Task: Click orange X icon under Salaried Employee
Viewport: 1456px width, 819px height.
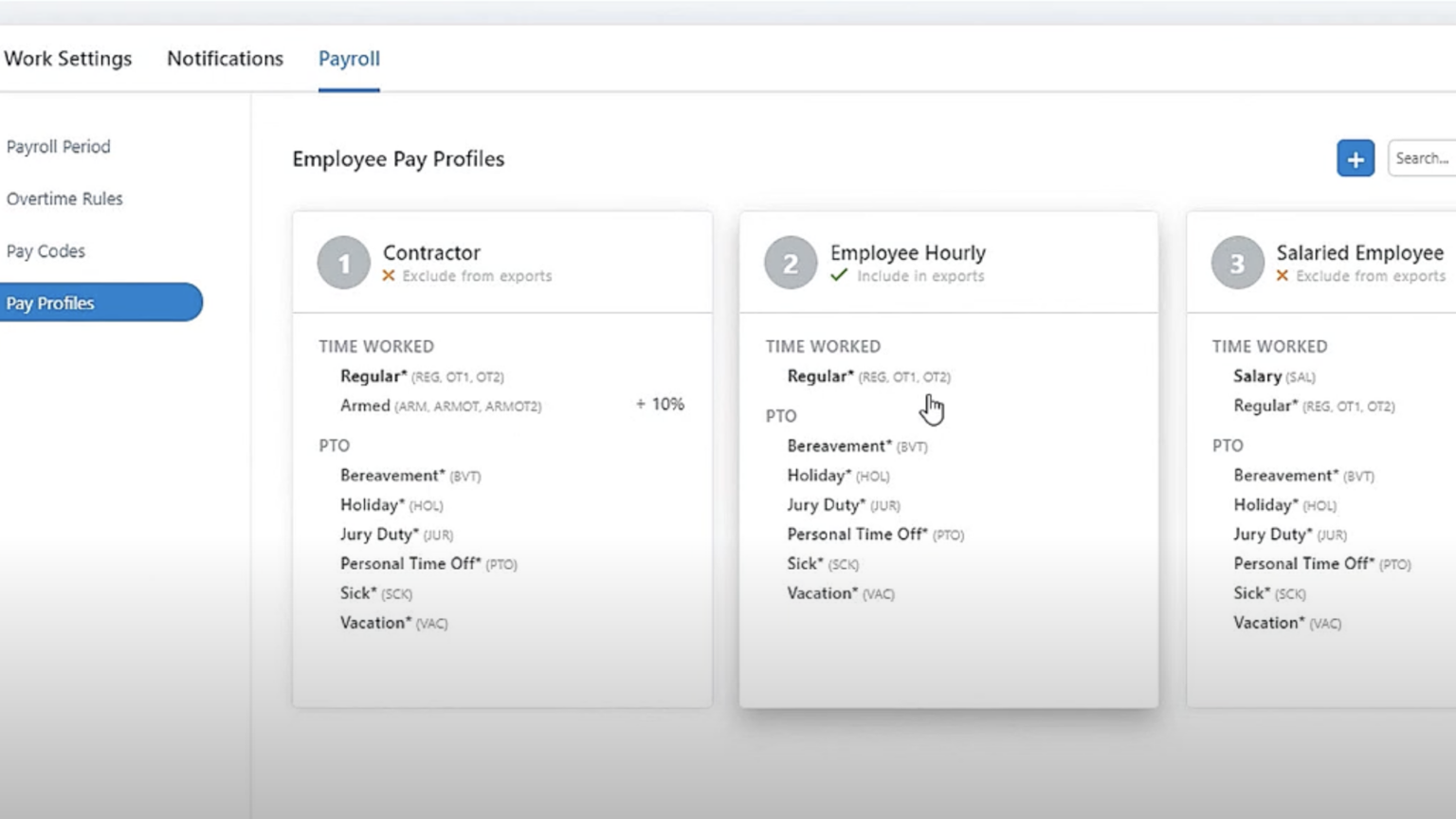Action: pyautogui.click(x=1282, y=276)
